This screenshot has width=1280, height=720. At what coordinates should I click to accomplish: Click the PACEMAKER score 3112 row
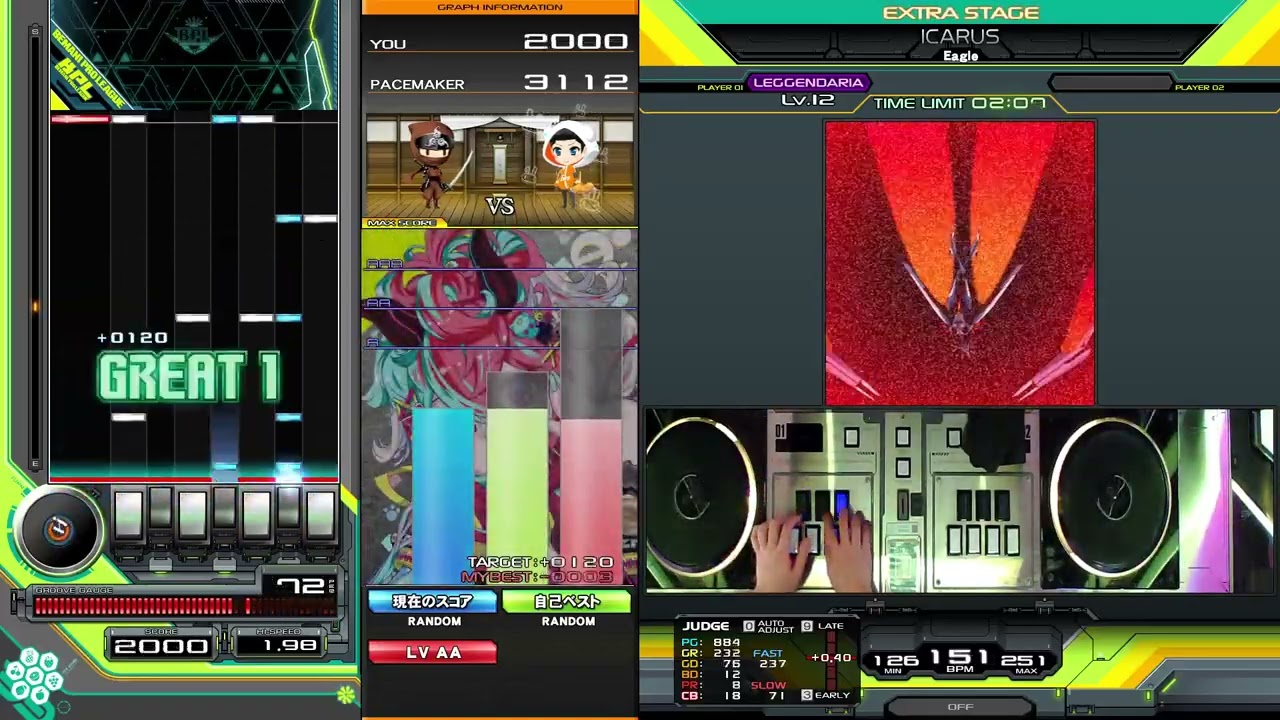click(x=500, y=83)
